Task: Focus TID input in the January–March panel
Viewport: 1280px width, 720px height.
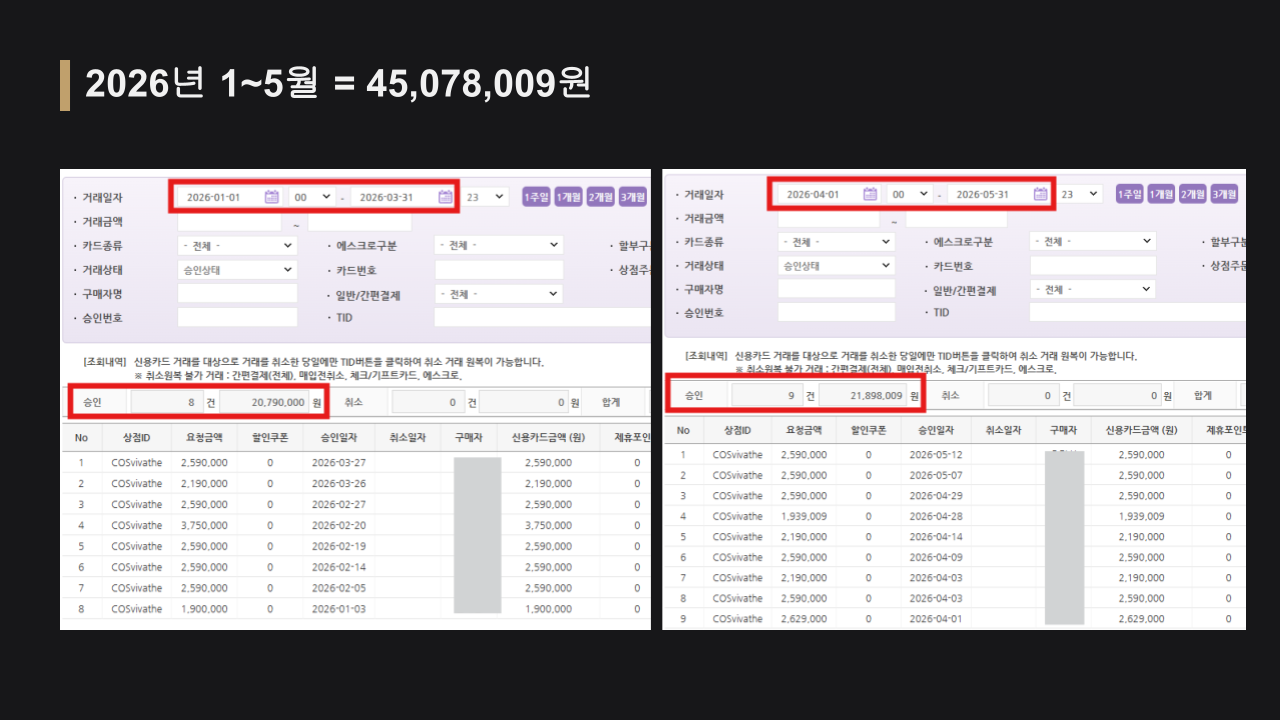Action: [x=542, y=317]
